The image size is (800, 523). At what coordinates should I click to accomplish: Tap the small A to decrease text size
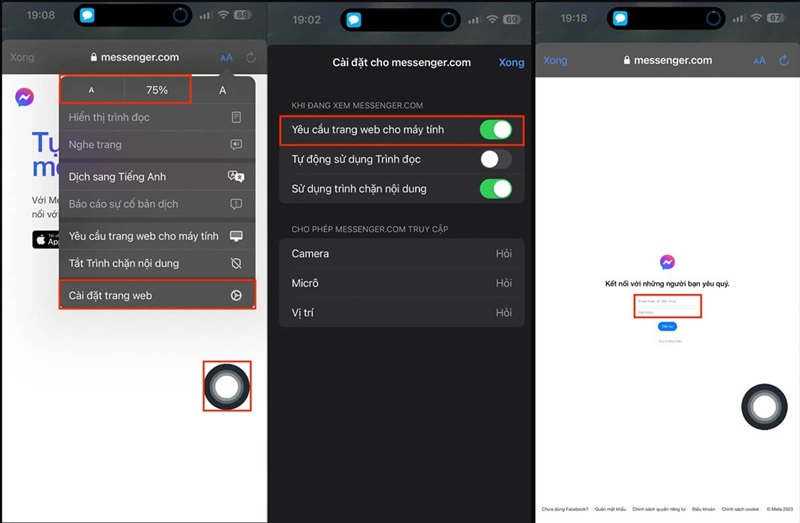tap(91, 90)
